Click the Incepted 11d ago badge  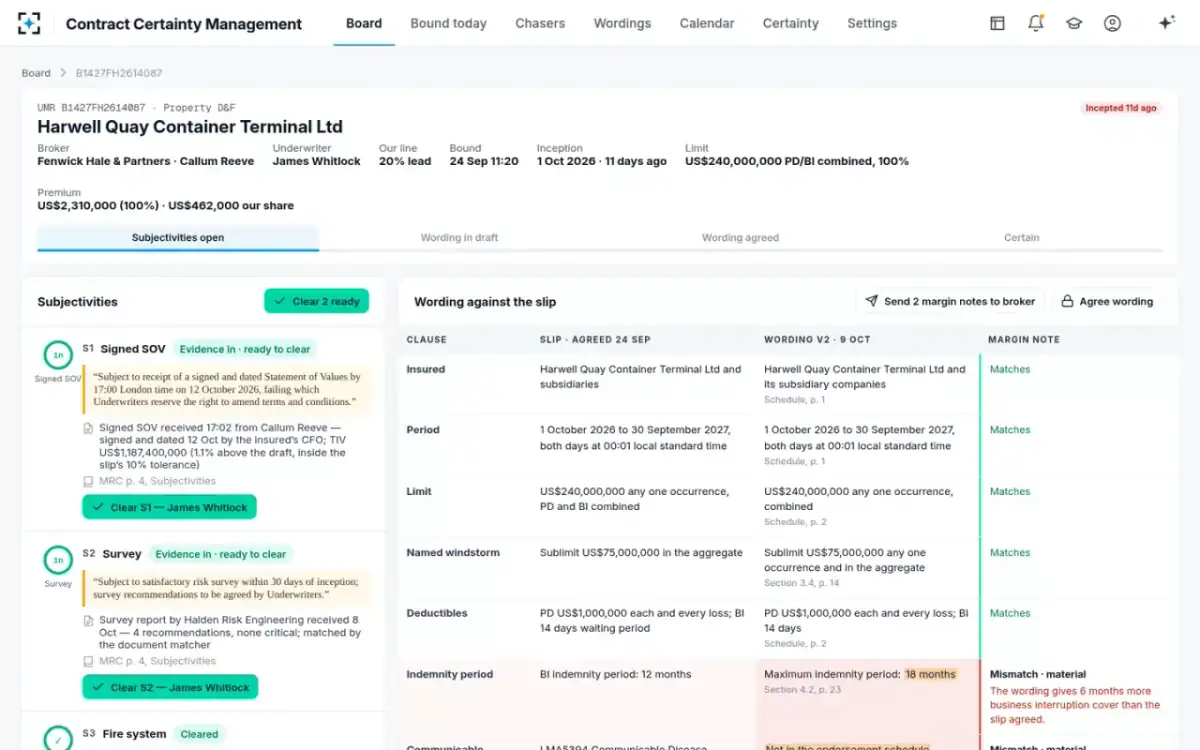click(x=1121, y=108)
